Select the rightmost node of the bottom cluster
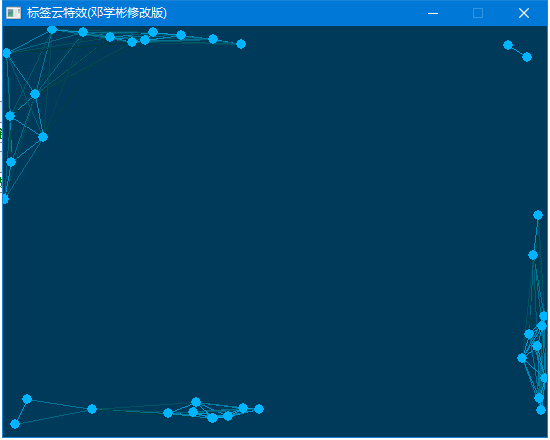This screenshot has width=550, height=440. 259,409
